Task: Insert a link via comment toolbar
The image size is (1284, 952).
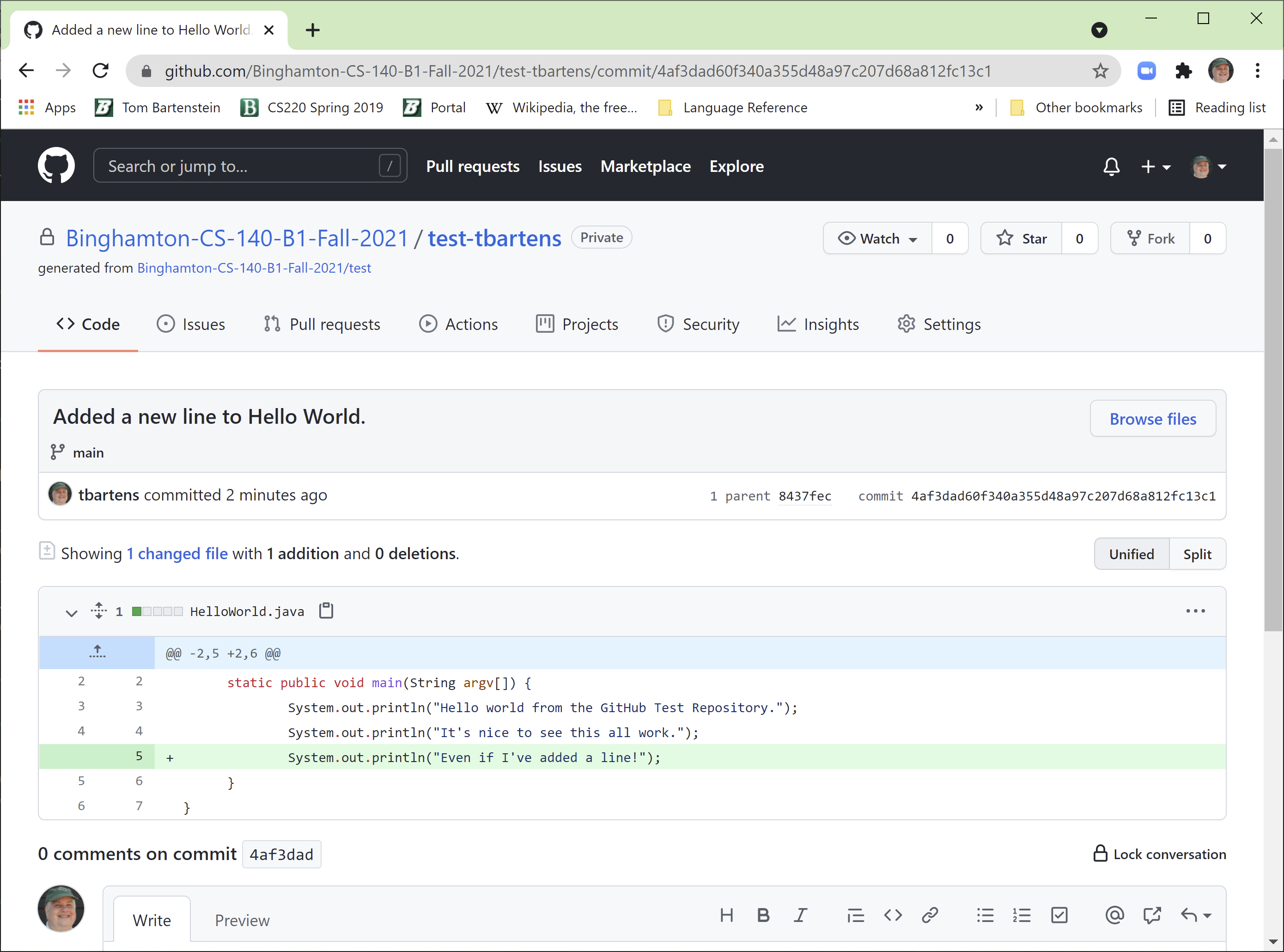Action: (x=930, y=915)
